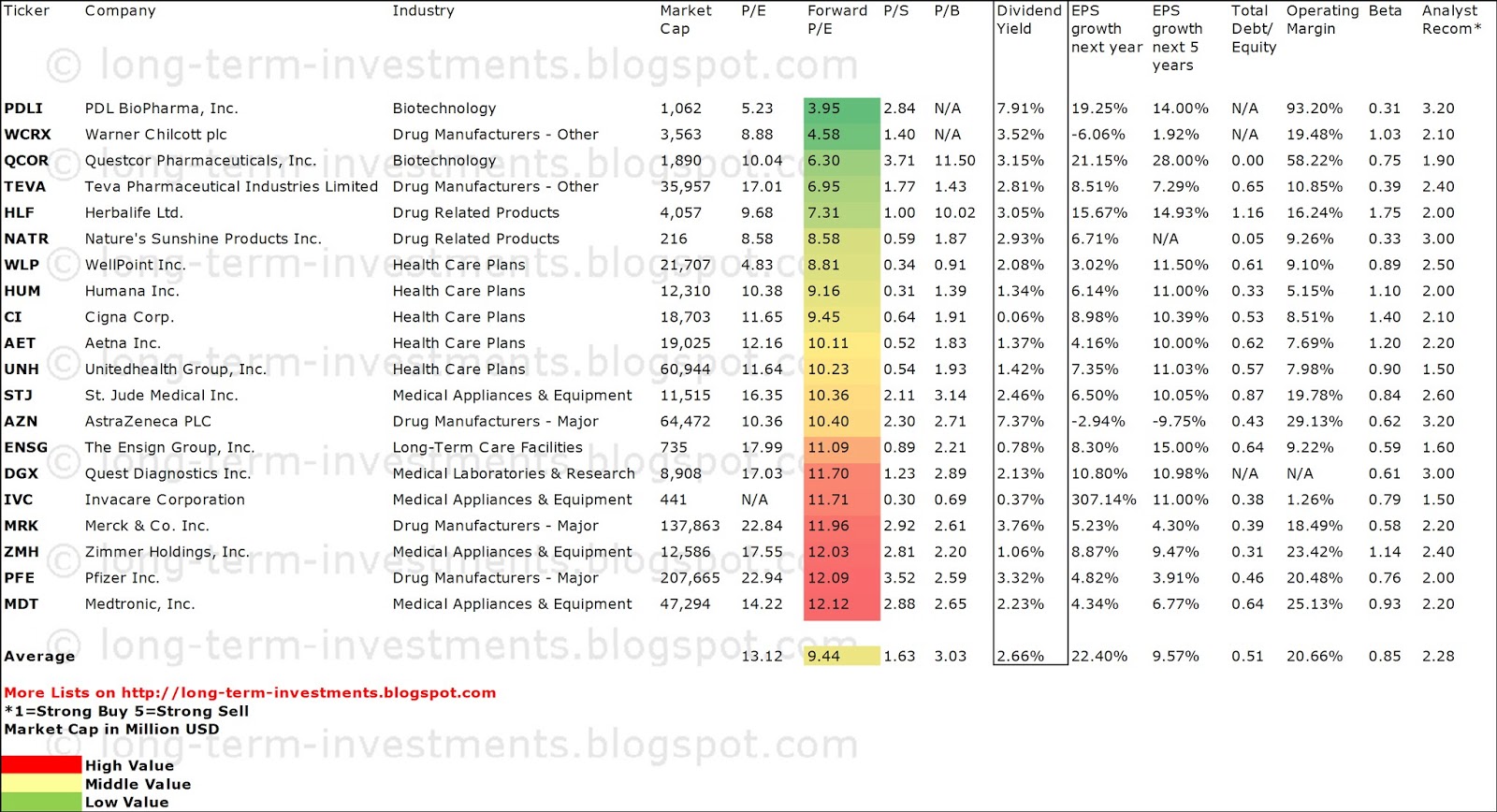
Task: Click the QCOR ticker
Action: 26,161
